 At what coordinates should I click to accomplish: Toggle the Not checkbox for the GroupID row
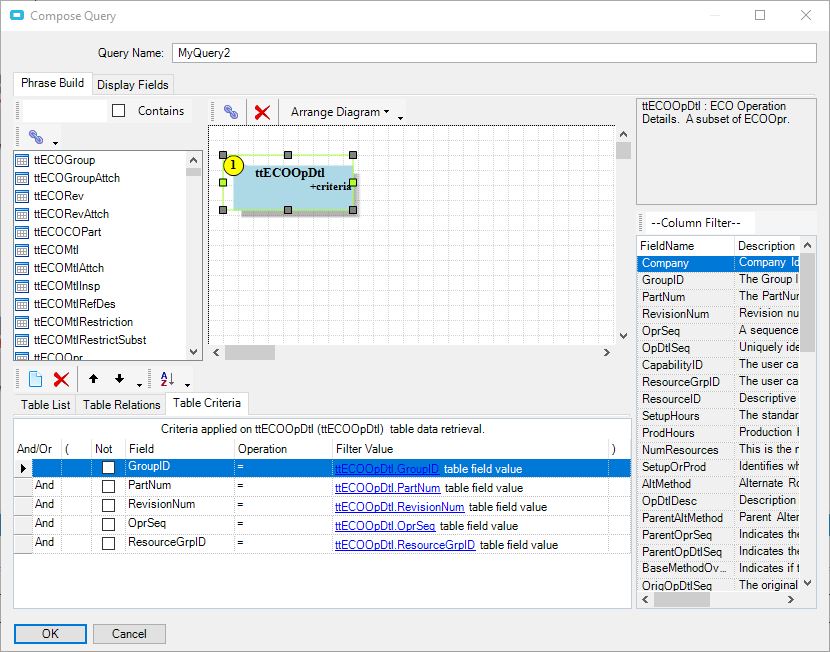coord(108,468)
